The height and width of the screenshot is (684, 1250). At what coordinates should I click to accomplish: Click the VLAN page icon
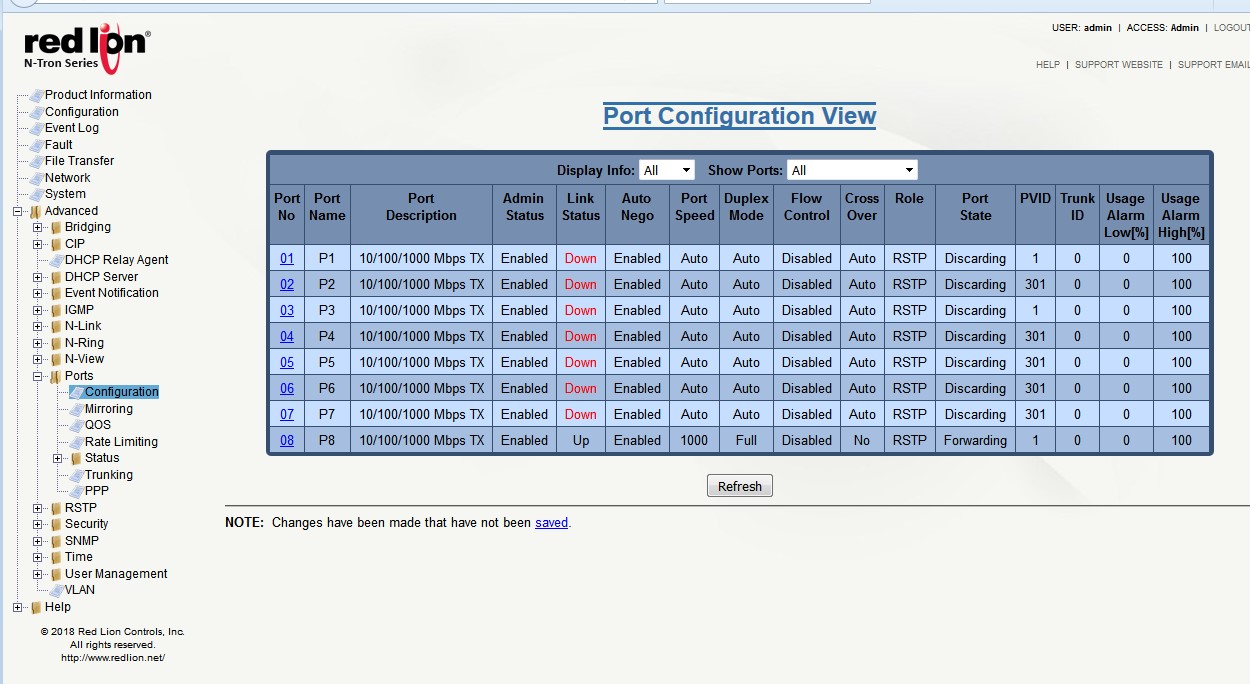56,590
